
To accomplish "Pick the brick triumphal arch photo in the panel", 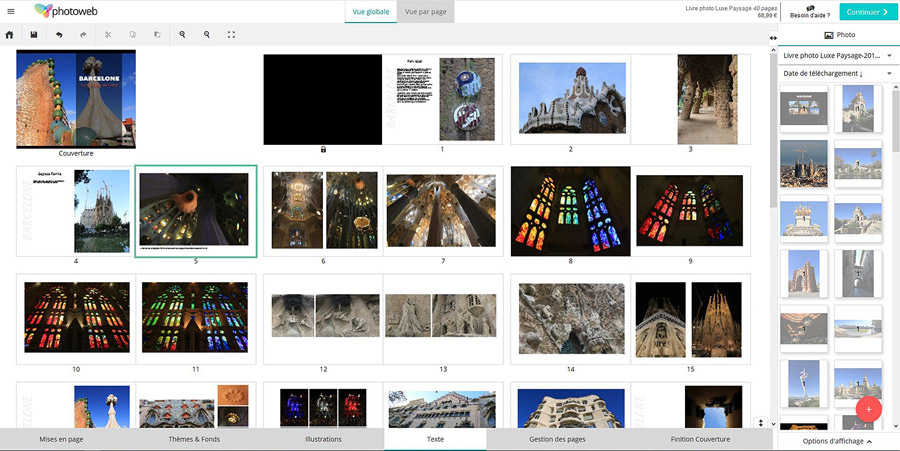I will [804, 274].
